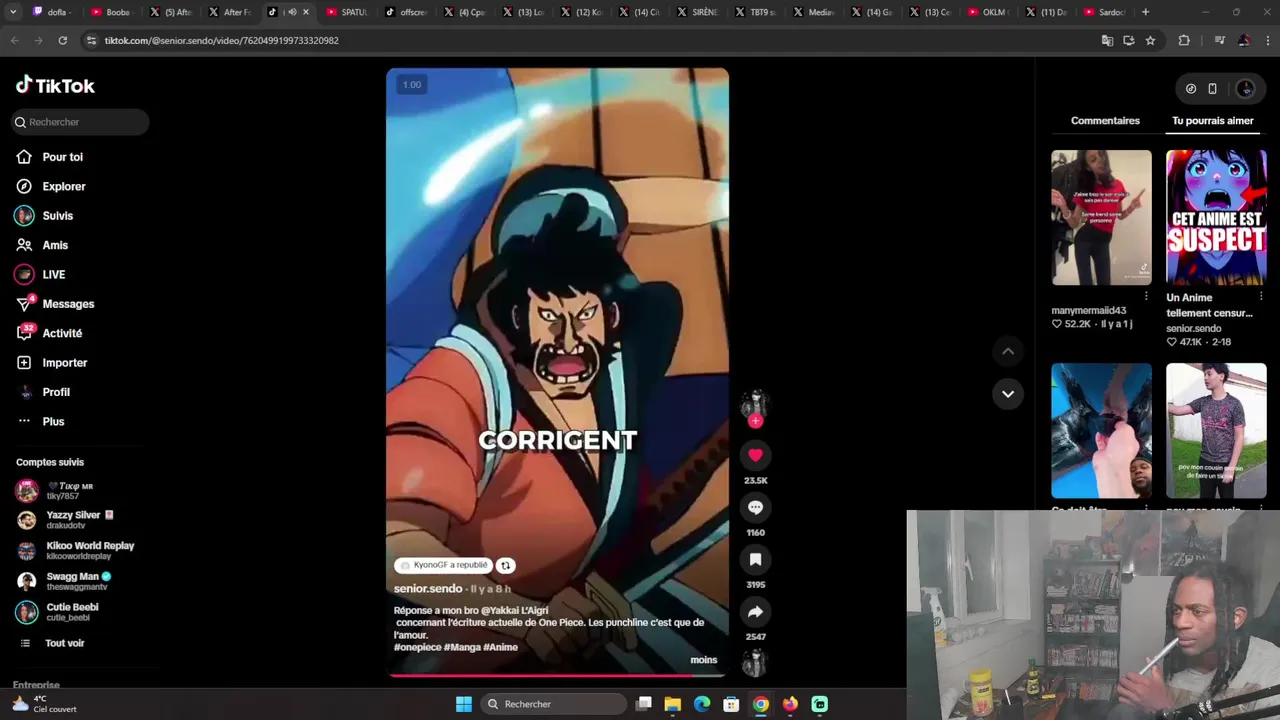Open the #Anime hashtag
Screen dimensions: 1280x720
pos(500,647)
